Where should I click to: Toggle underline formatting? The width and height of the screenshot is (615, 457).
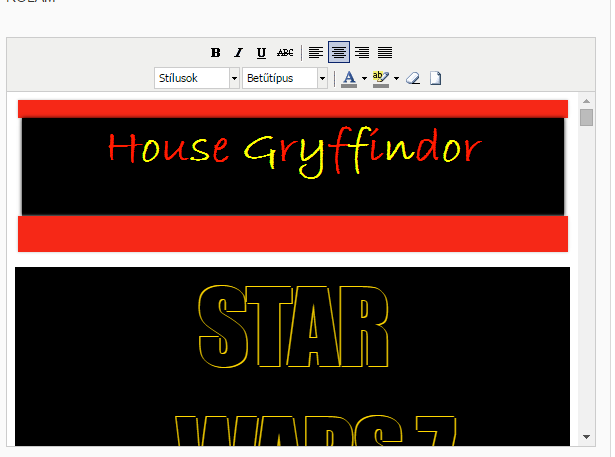pos(261,53)
